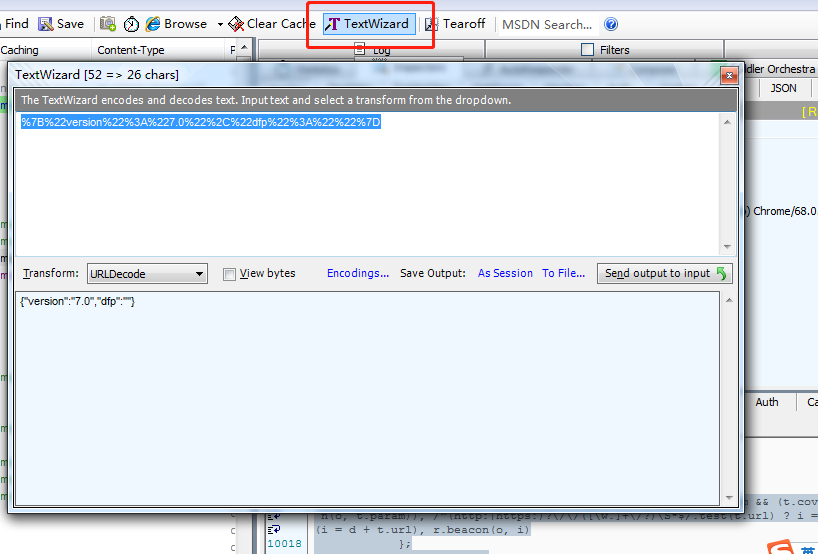Enable the View bytes checkbox
818x554 pixels.
coord(229,274)
